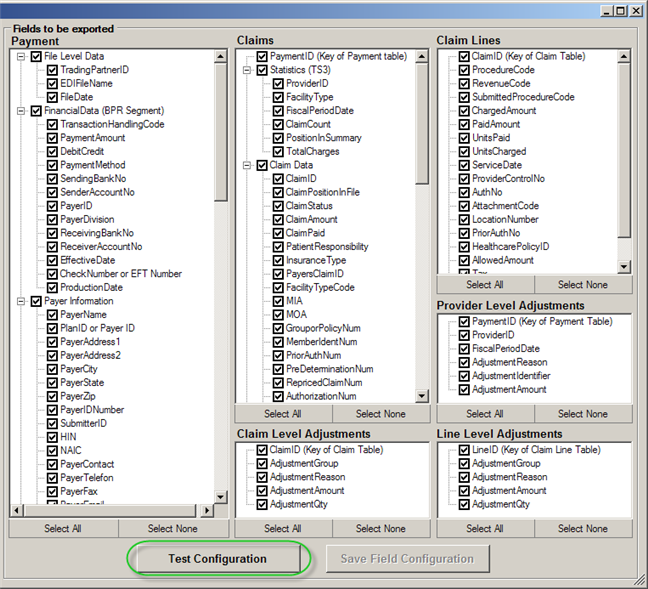Toggle the PaymentAmount field checkbox
Viewport: 648px width, 589px height.
pos(52,138)
